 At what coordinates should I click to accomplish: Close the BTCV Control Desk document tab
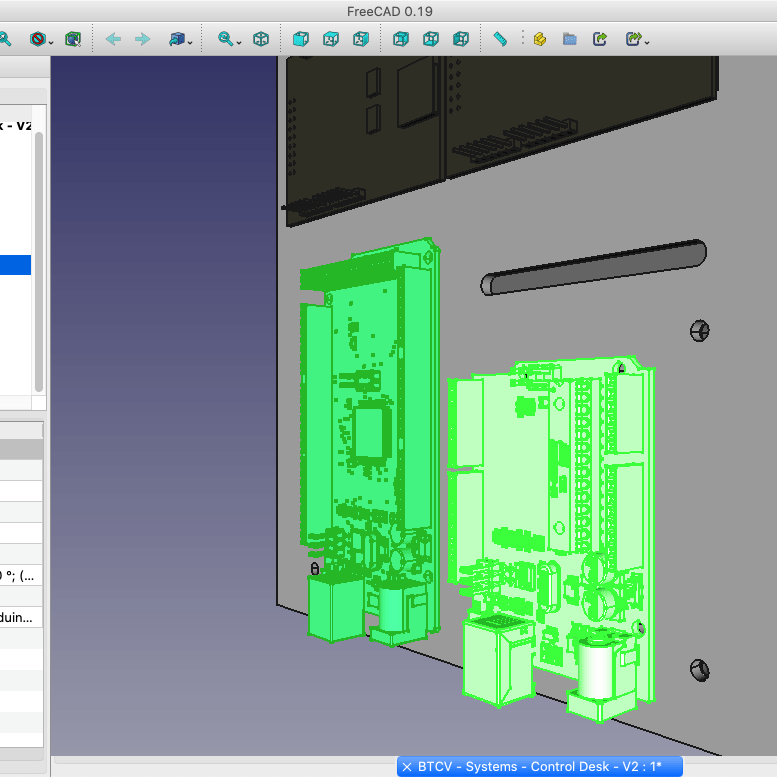click(407, 767)
